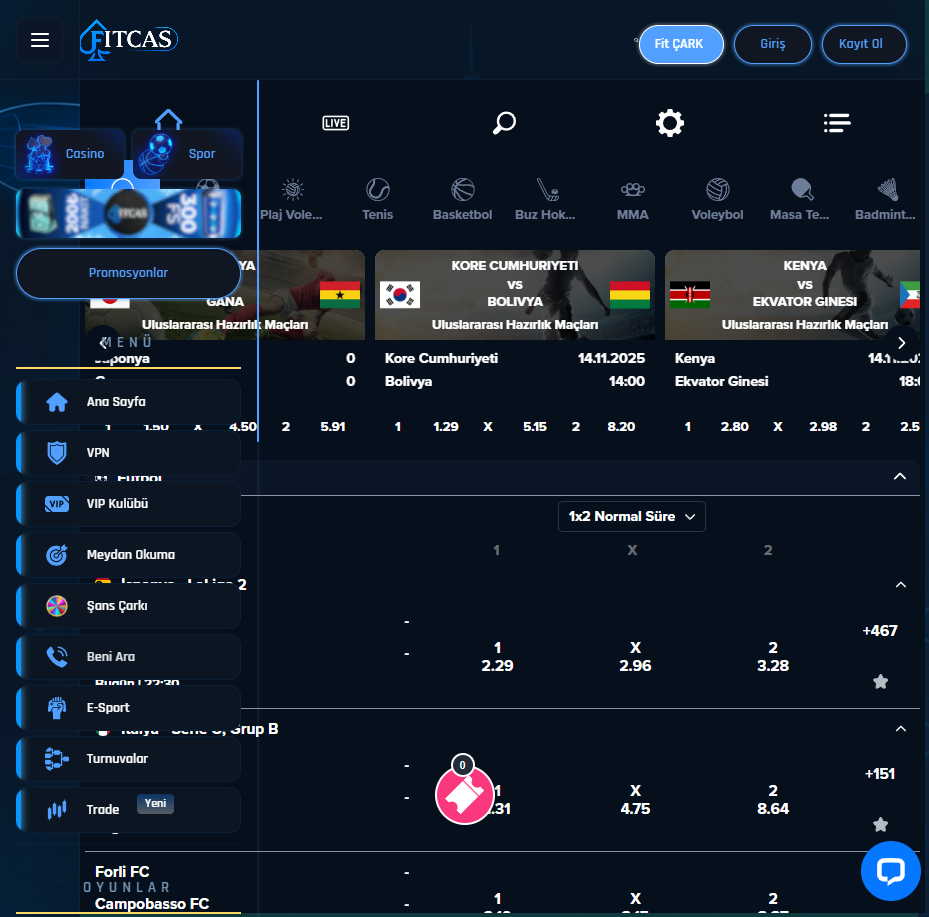Select the Basketbol sport icon
This screenshot has width=929, height=917.
[462, 199]
